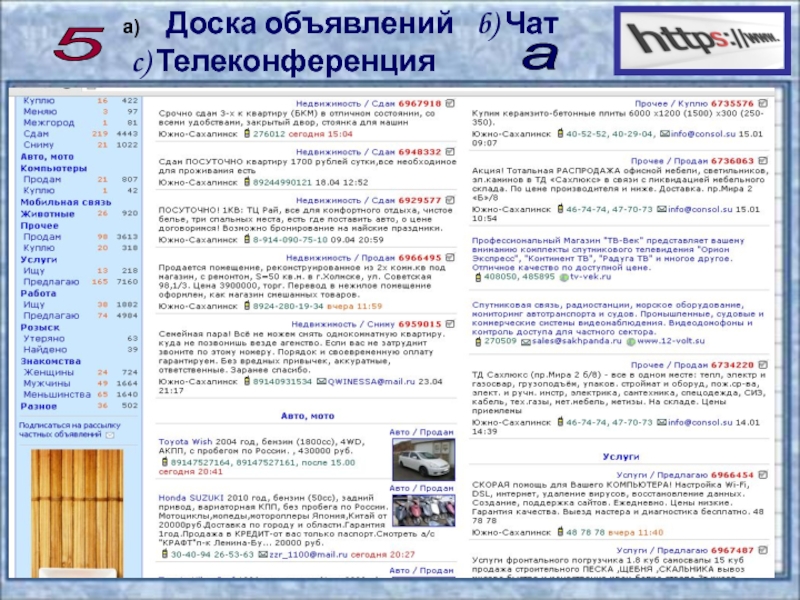This screenshot has height=600, width=800.
Task: Open the Сдам category with 4443 ads
Action: pos(36,134)
